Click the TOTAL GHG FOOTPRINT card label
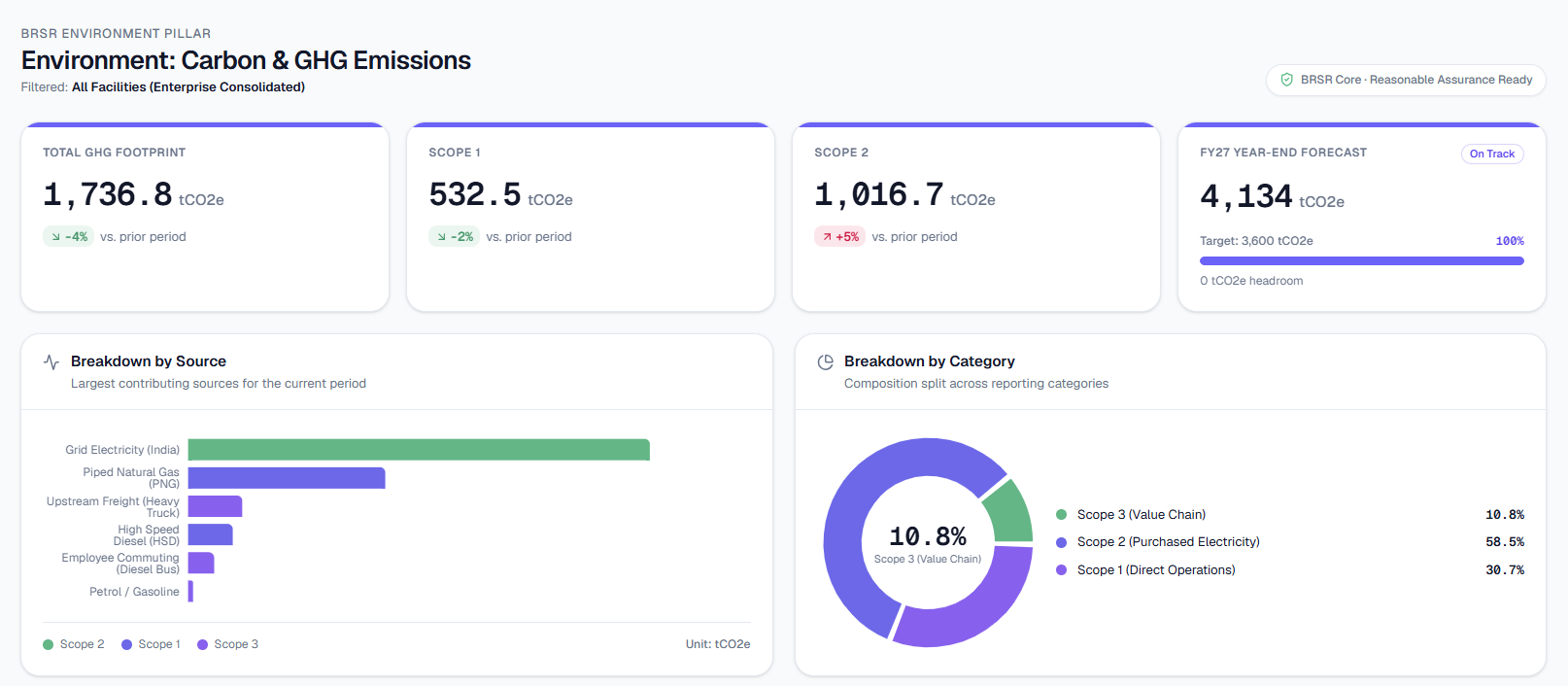 pos(115,153)
